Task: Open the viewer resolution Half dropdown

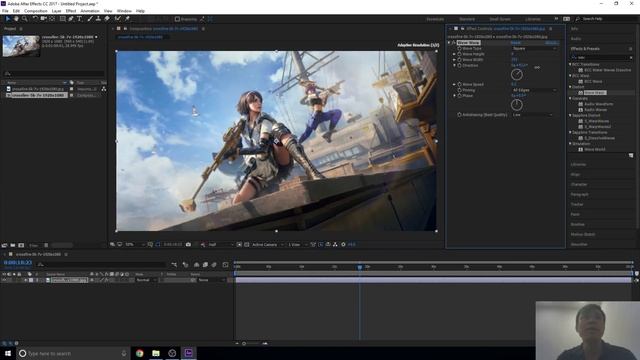Action: pos(221,244)
